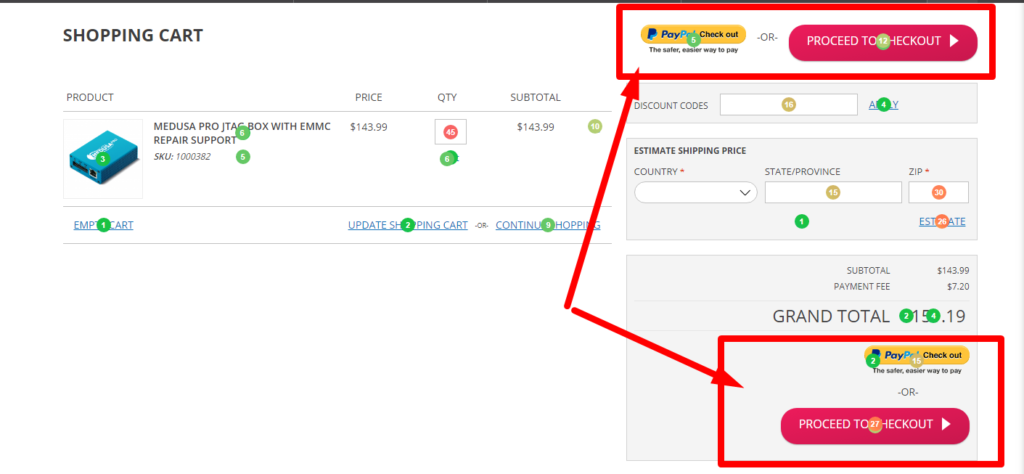Click the Estimate shipping link
This screenshot has width=1024, height=474.
click(942, 221)
